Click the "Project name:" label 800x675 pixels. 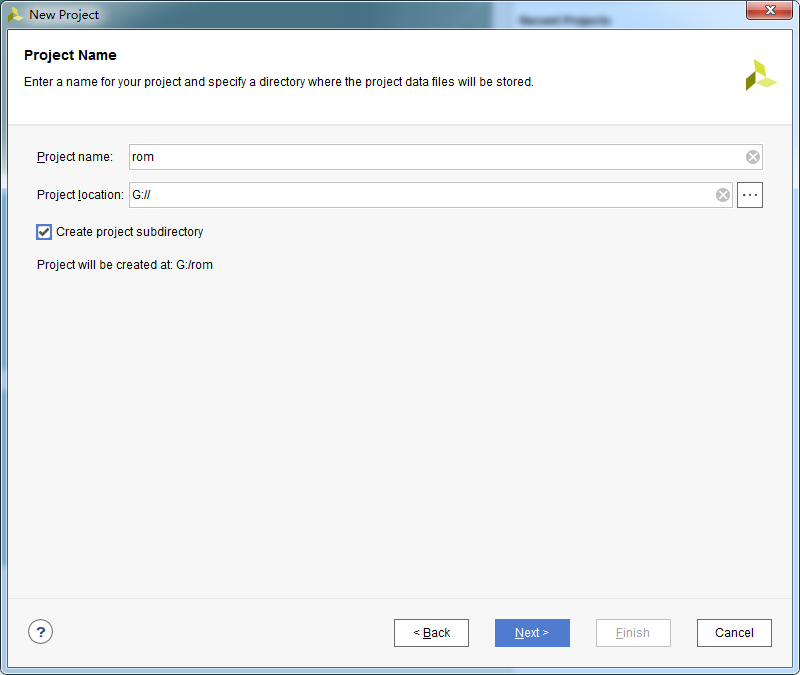point(75,157)
